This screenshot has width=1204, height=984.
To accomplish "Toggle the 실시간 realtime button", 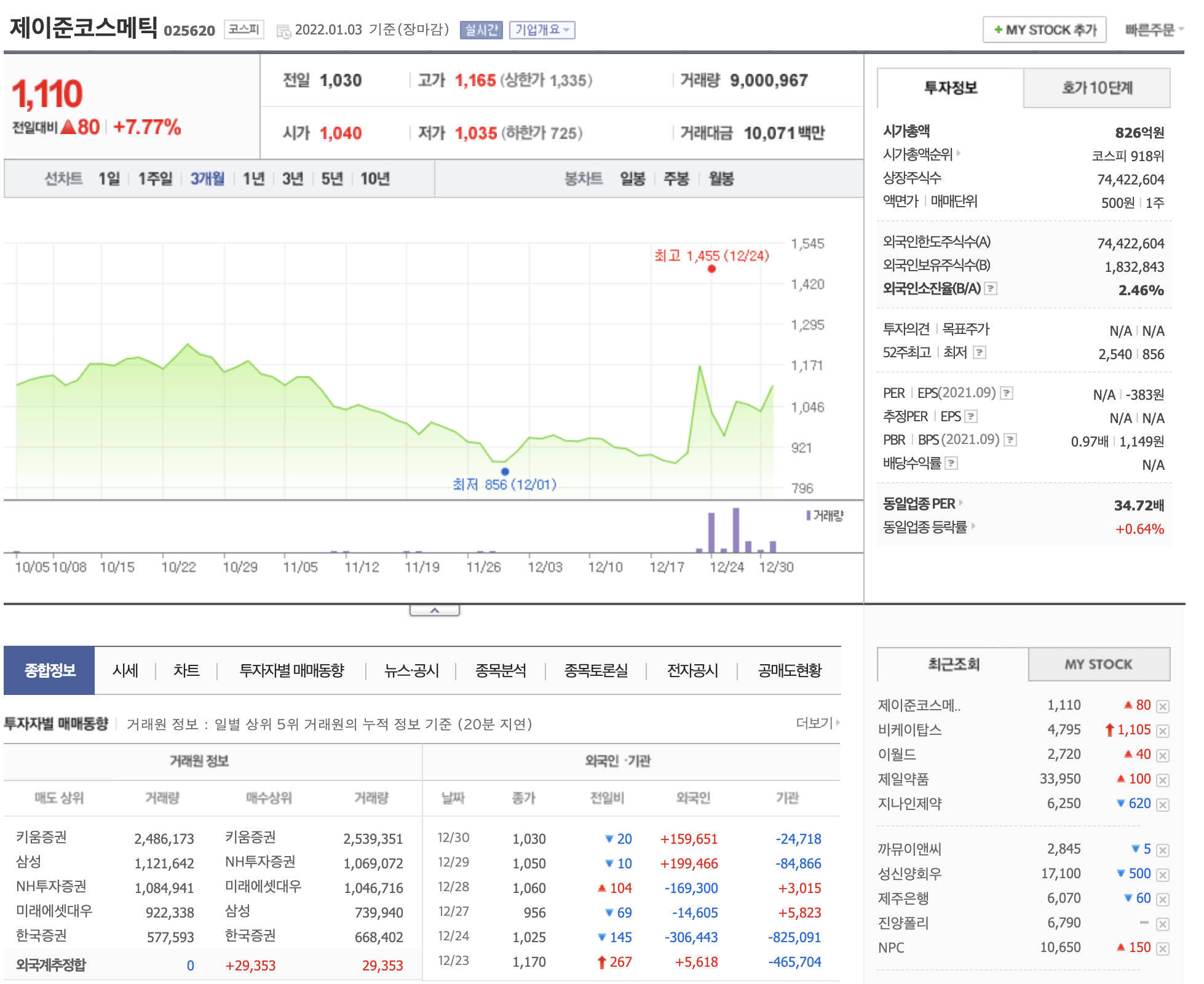I will coord(481,30).
